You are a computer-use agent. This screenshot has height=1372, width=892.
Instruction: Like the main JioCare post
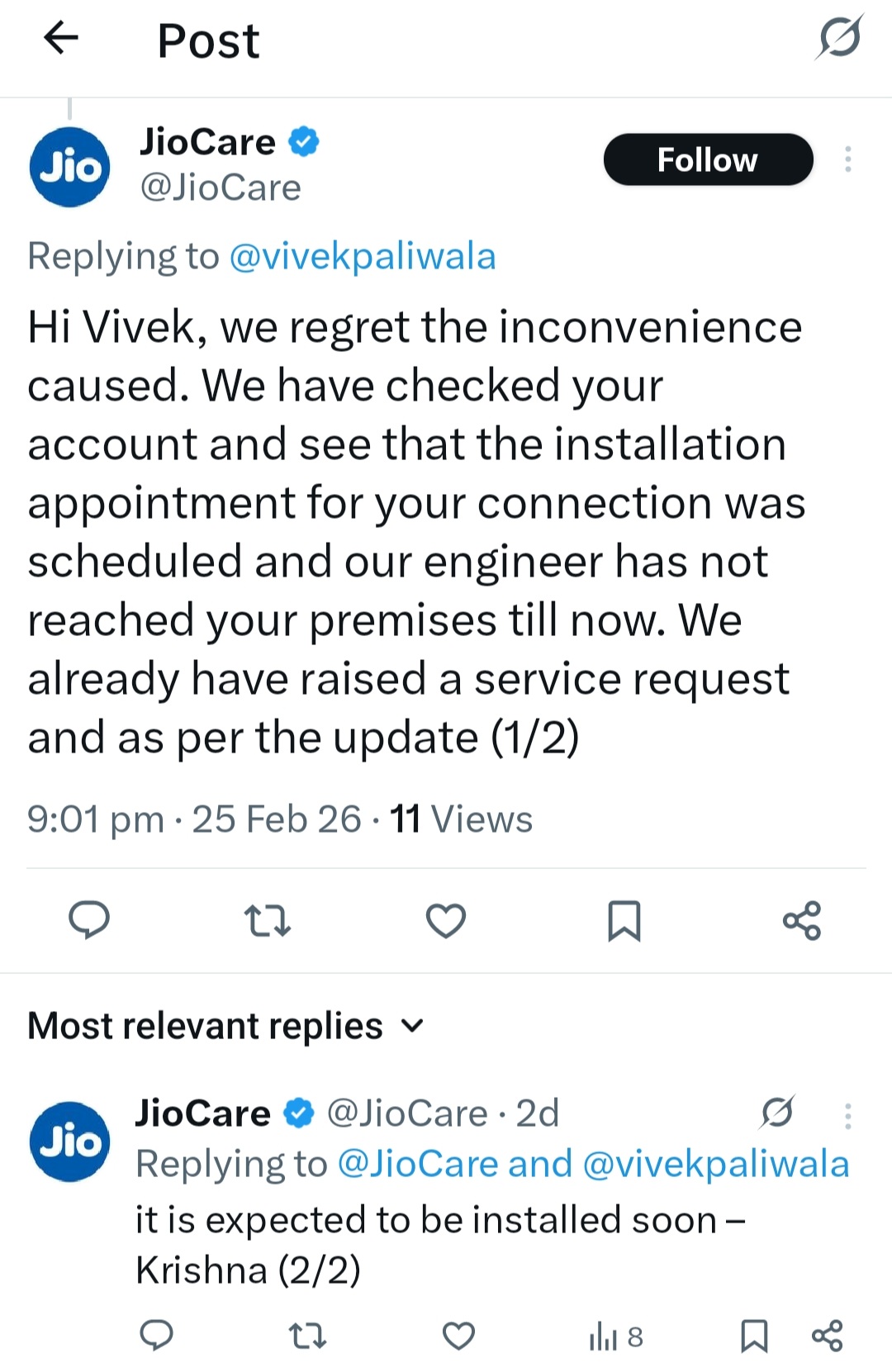click(446, 920)
